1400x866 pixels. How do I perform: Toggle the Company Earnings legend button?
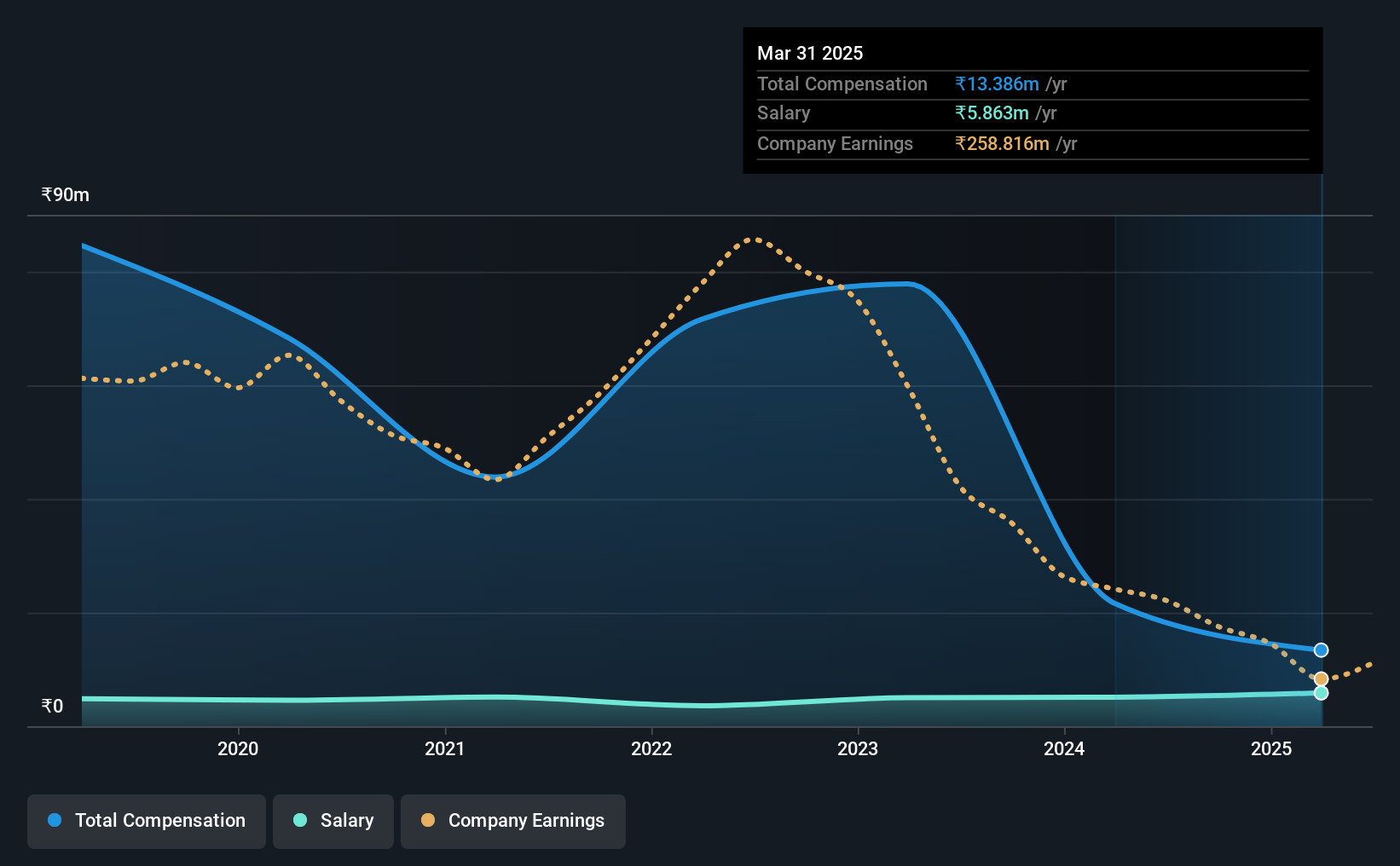click(x=513, y=821)
